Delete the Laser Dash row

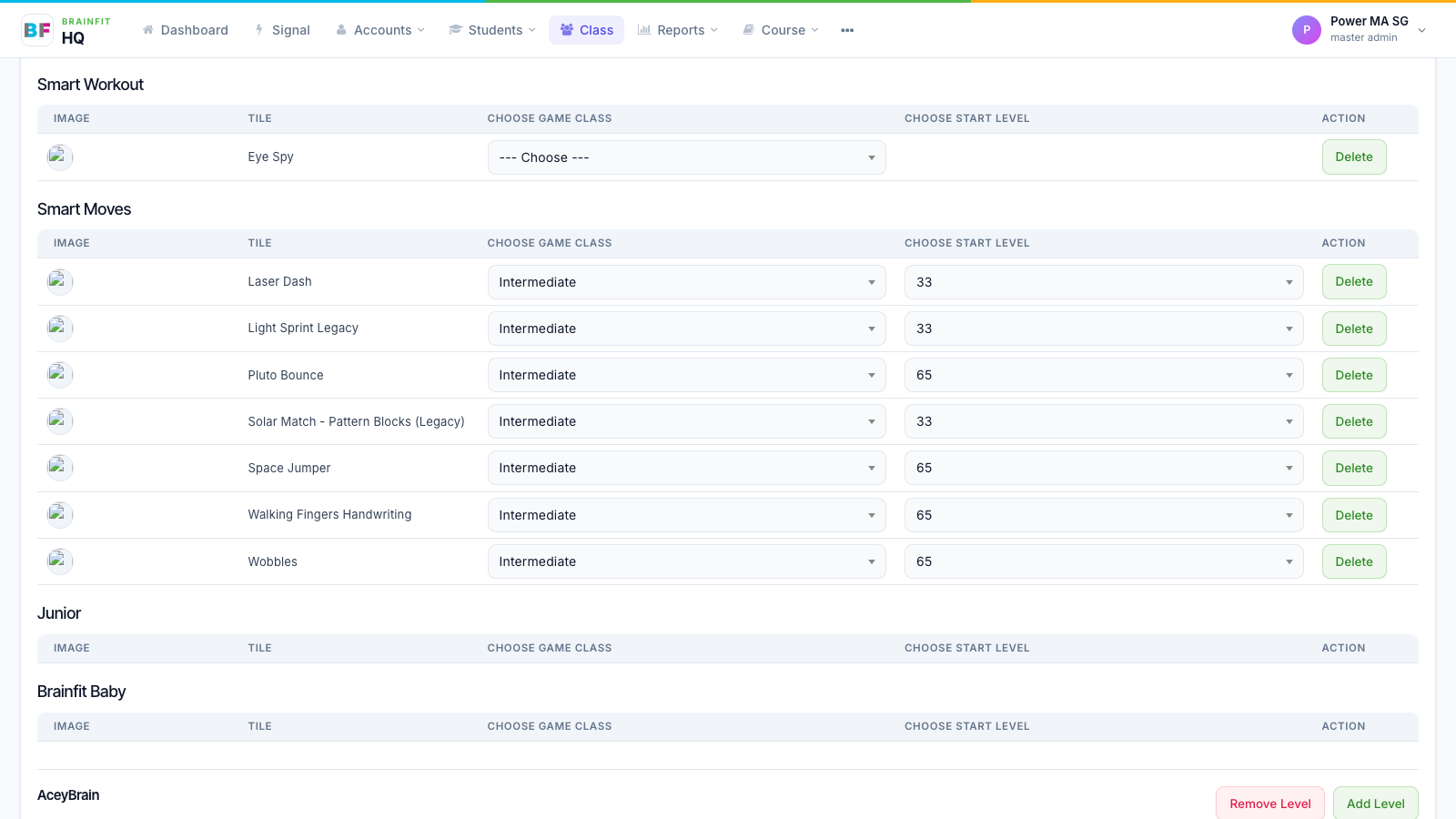tap(1354, 281)
